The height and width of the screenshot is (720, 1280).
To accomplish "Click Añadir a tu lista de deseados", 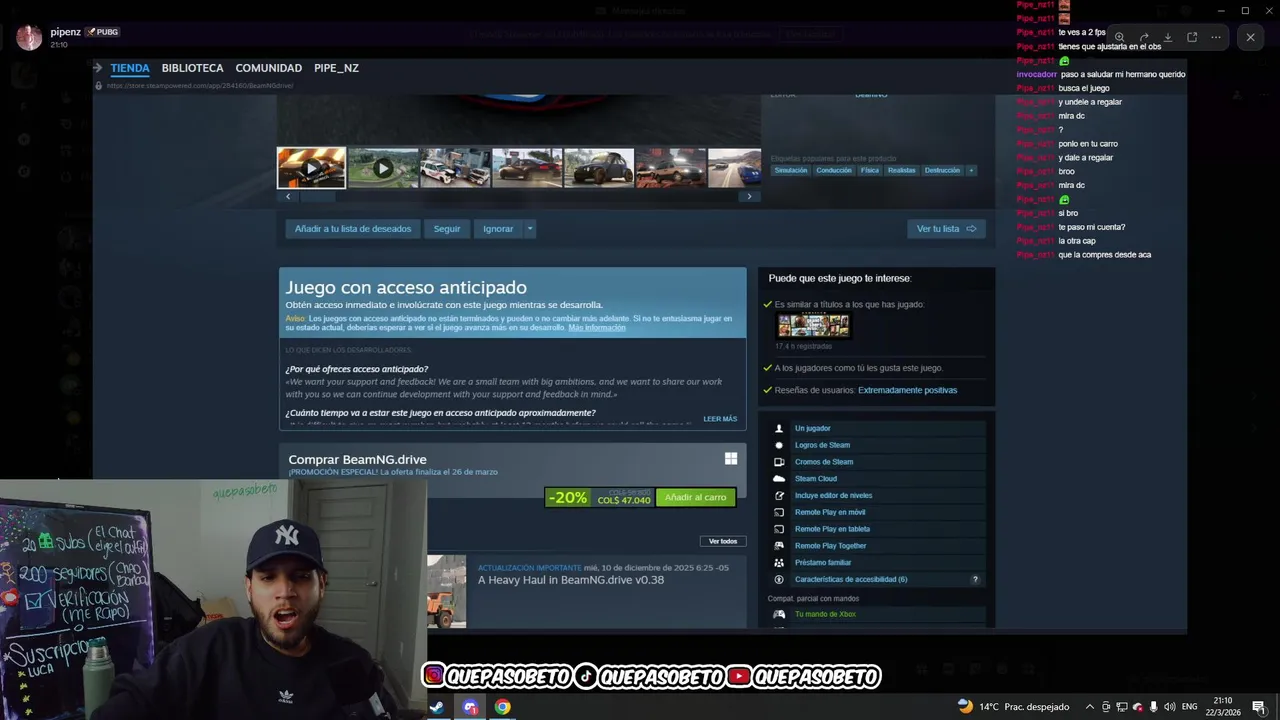I will 353,229.
